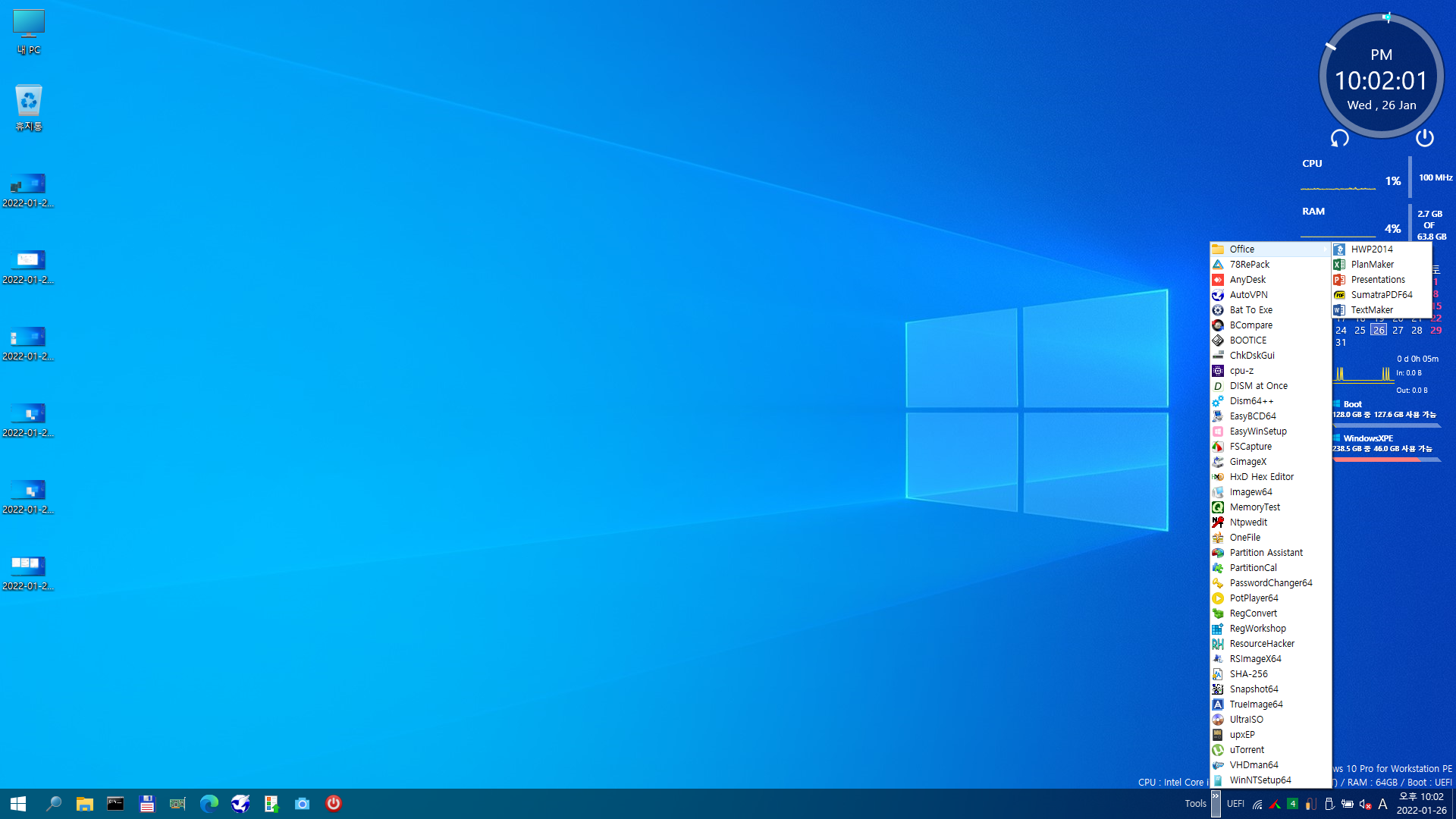The height and width of the screenshot is (819, 1456).
Task: Click the magnifier search icon on taskbar
Action: coord(53,804)
